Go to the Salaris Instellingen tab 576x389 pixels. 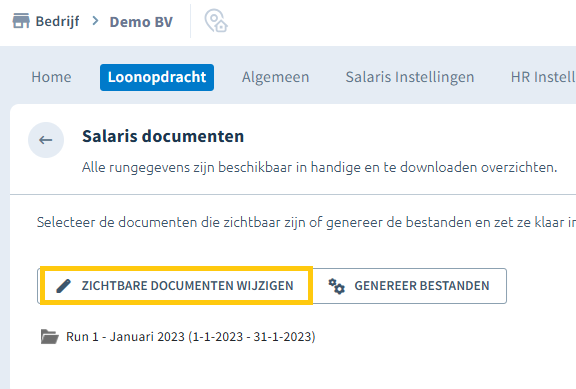click(x=410, y=77)
